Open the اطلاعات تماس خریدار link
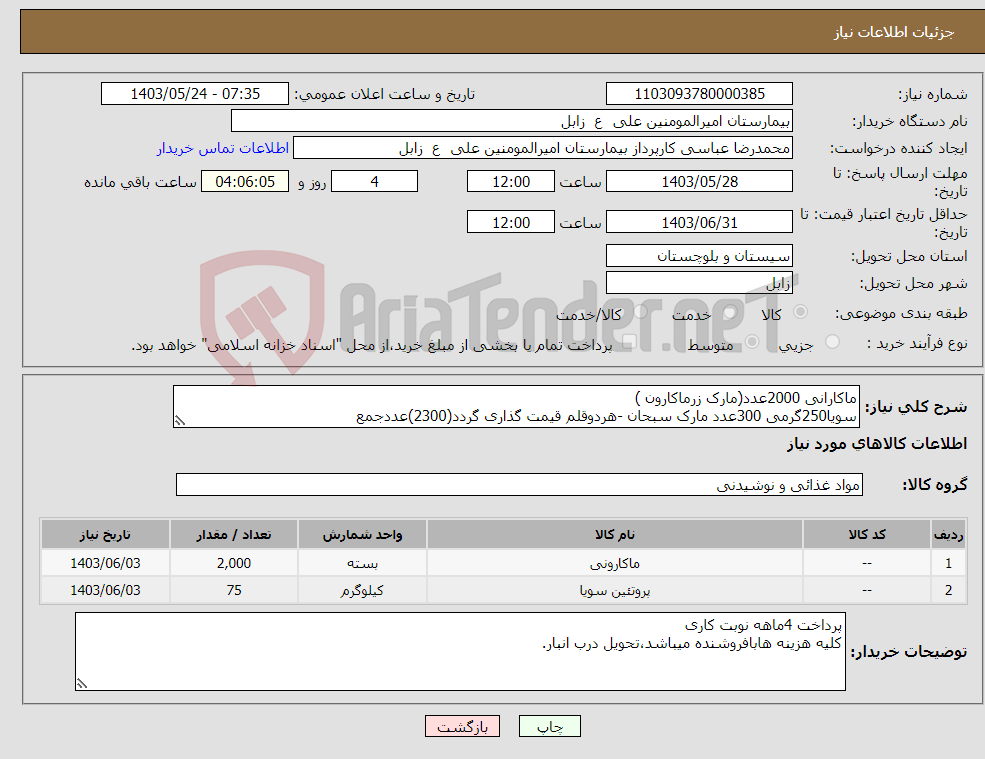Image resolution: width=985 pixels, height=759 pixels. 223,148
